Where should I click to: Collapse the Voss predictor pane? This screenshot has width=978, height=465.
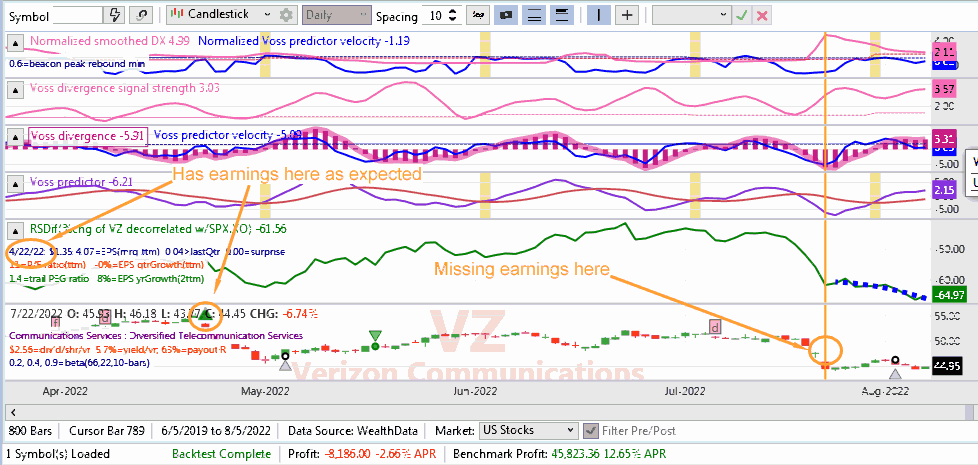coord(15,183)
